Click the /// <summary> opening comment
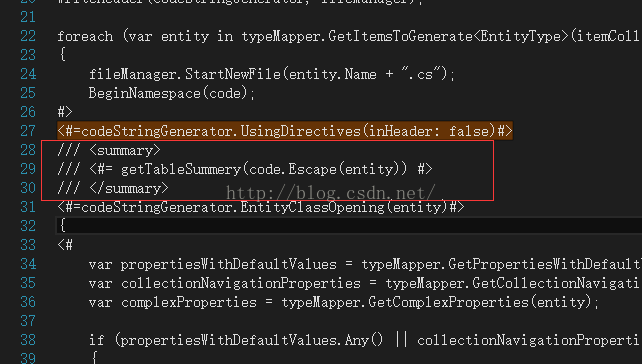 pos(109,150)
